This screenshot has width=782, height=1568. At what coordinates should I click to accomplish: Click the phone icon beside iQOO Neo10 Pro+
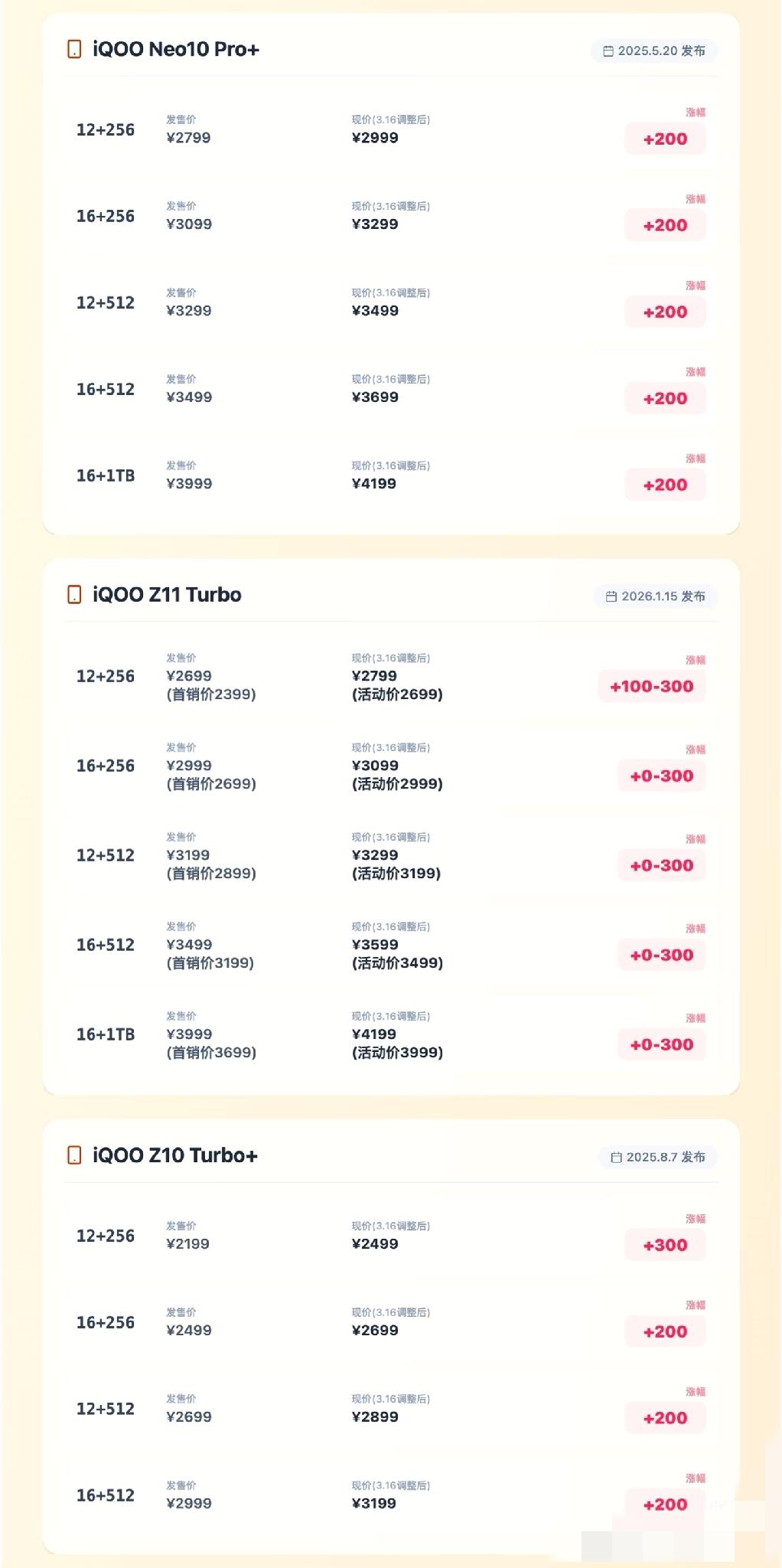tap(74, 50)
